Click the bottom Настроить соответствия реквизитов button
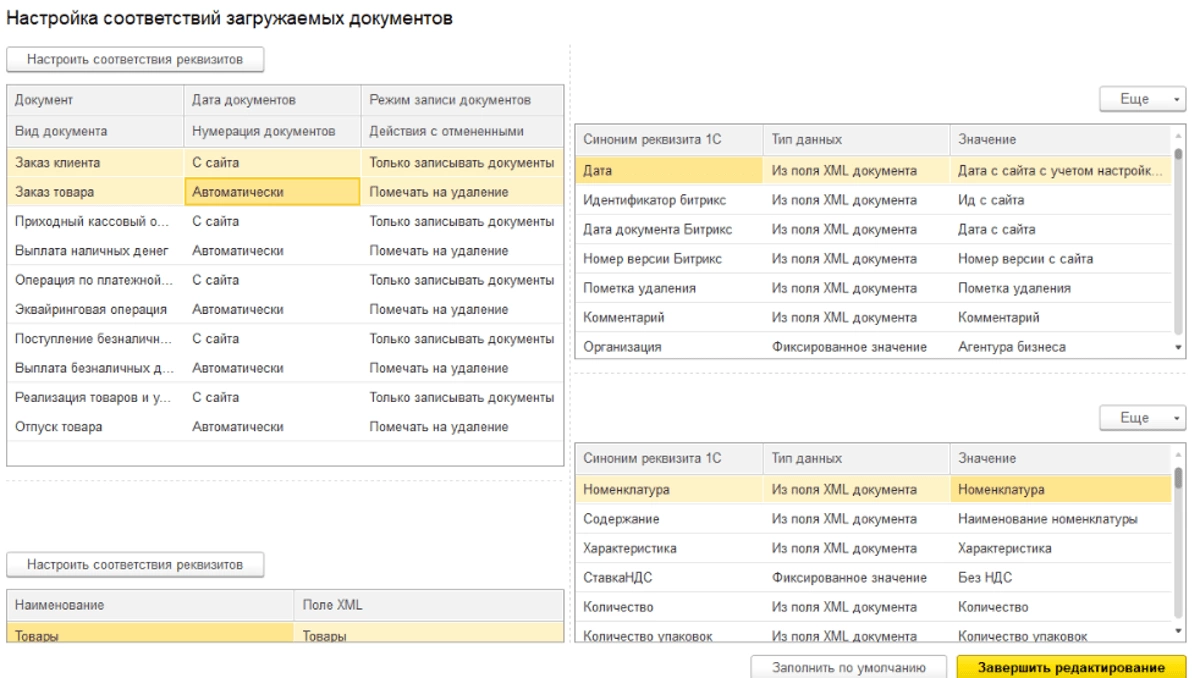 [x=135, y=564]
